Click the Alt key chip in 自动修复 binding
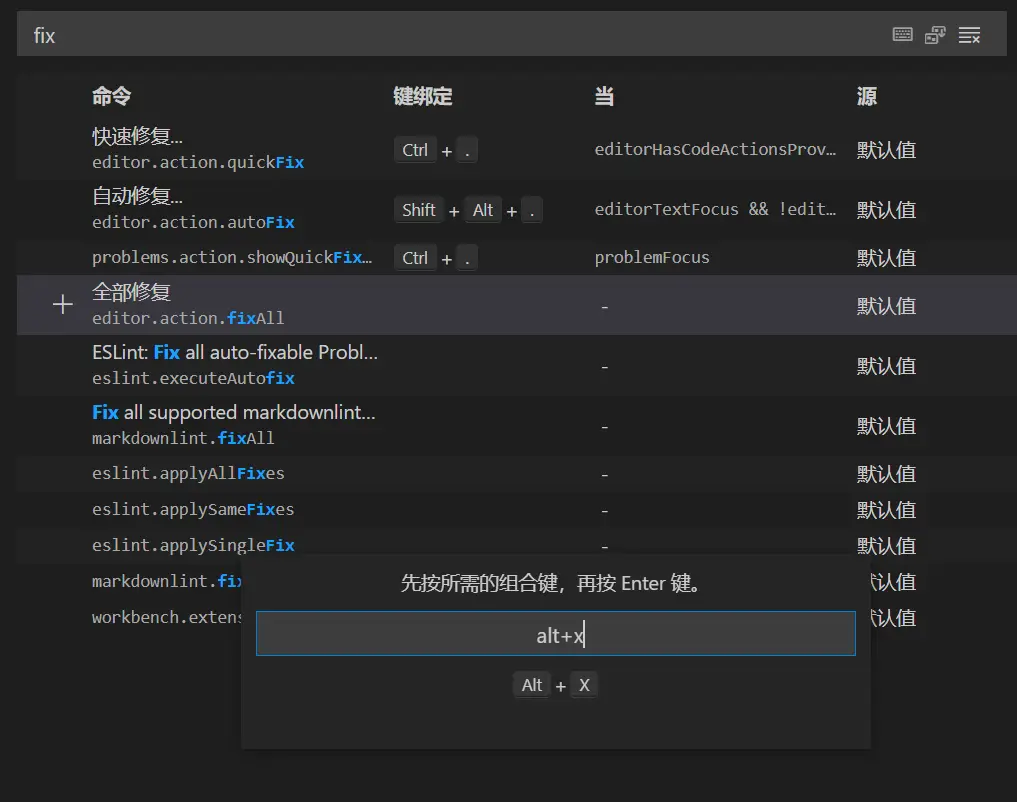Screen dimensions: 1017x802 pos(483,210)
